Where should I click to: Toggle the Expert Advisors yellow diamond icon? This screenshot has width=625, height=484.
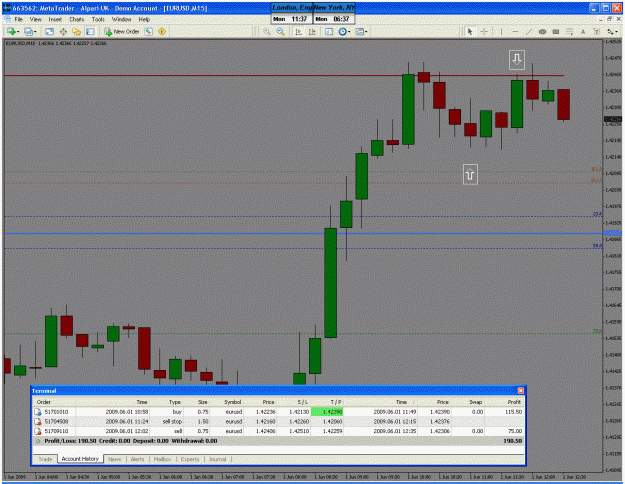pos(162,31)
